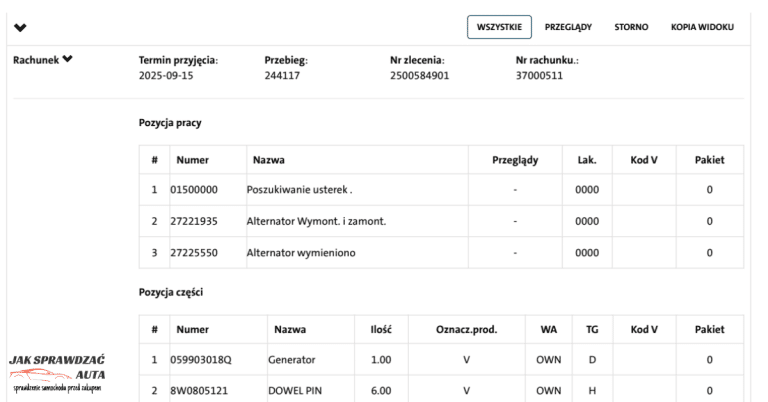Click invoice number 37000511
The height and width of the screenshot is (402, 768).
[539, 75]
